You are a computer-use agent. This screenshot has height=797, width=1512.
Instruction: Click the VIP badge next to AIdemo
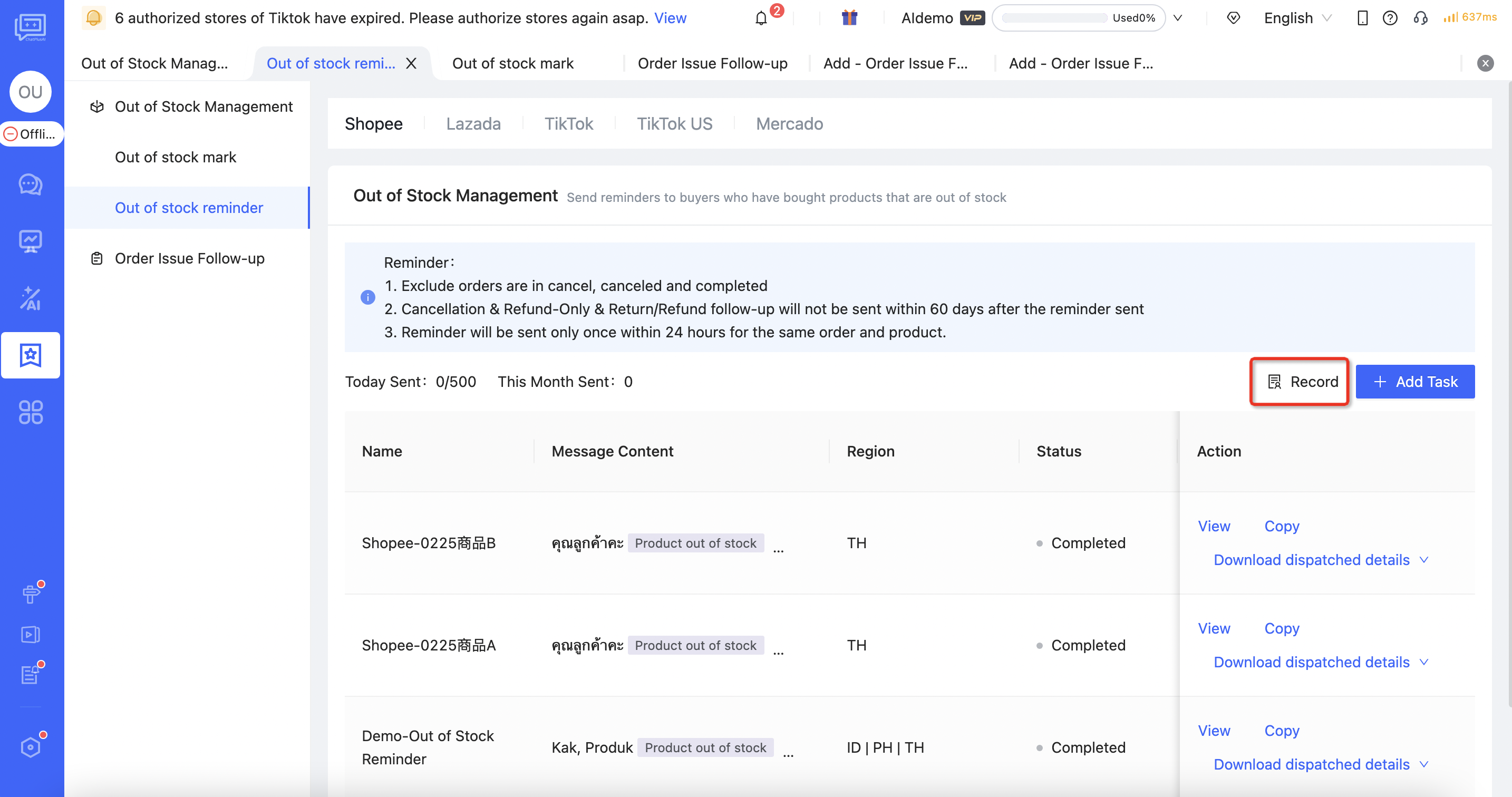972,18
